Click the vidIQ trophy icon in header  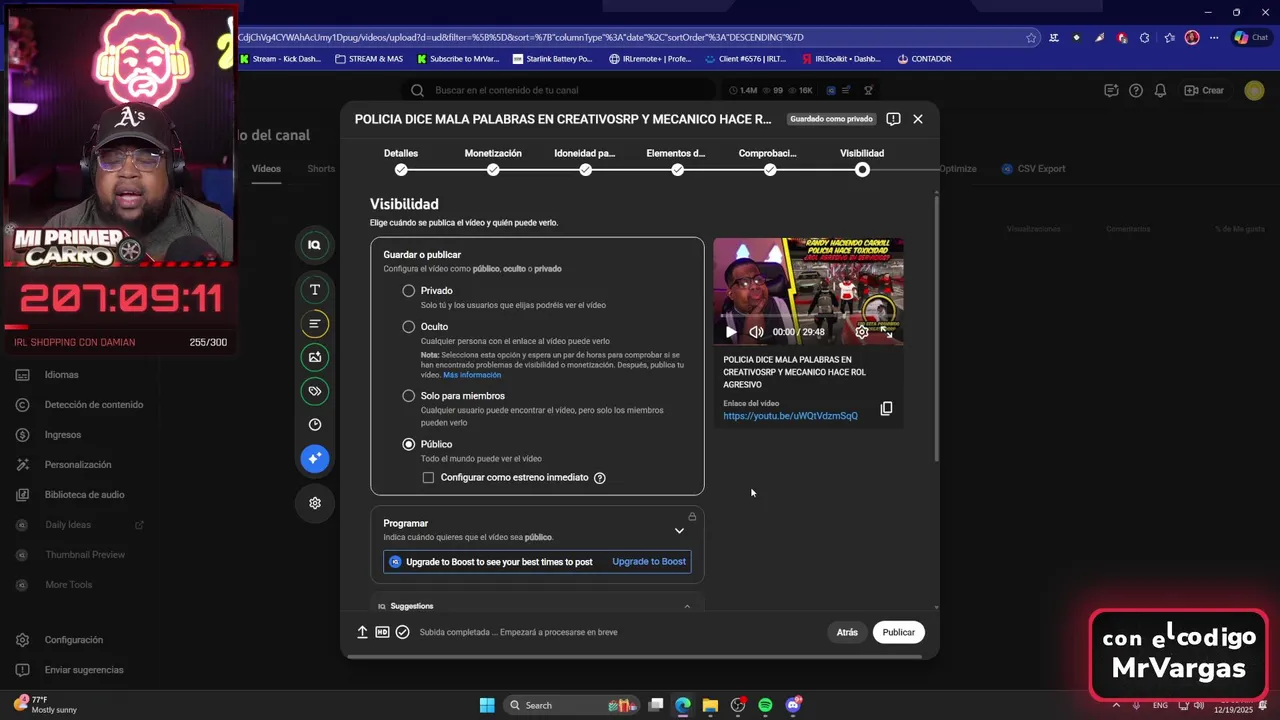(868, 90)
